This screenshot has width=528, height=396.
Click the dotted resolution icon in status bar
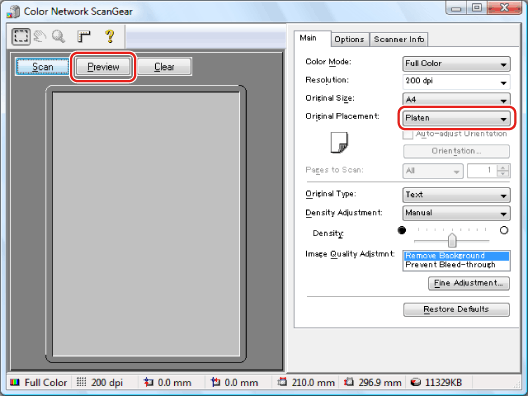click(x=81, y=382)
